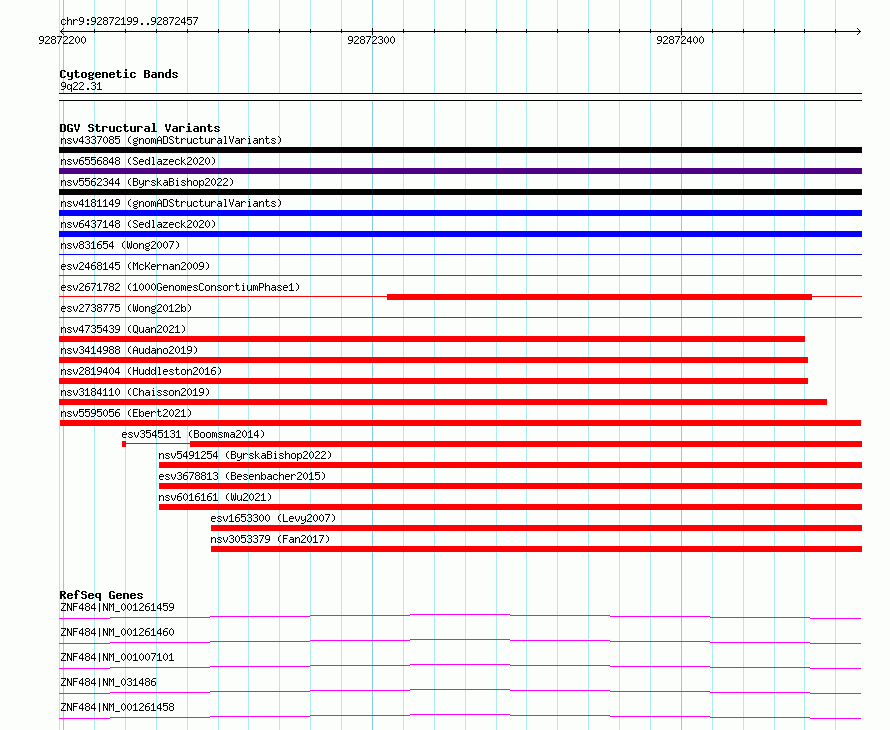Select esv2671782 (1000GenomesConsortiumPhase1) label
The height and width of the screenshot is (730, 890).
click(180, 287)
